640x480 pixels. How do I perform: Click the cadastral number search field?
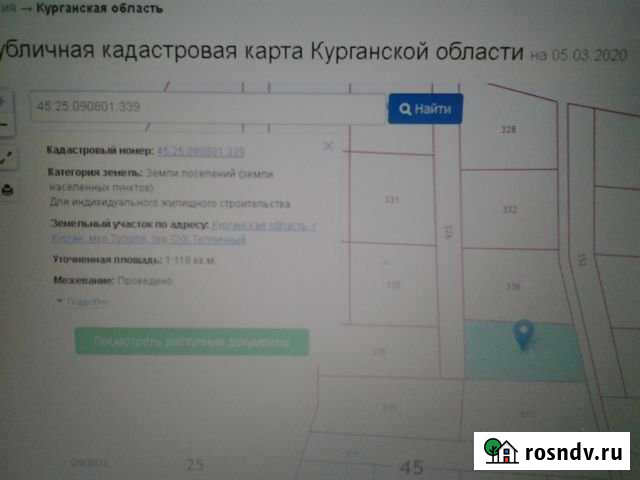208,107
